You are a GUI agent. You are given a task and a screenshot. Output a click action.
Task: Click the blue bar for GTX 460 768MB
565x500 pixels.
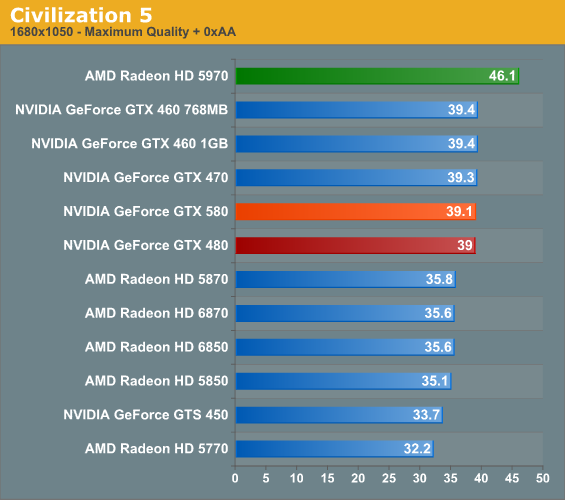pos(357,110)
